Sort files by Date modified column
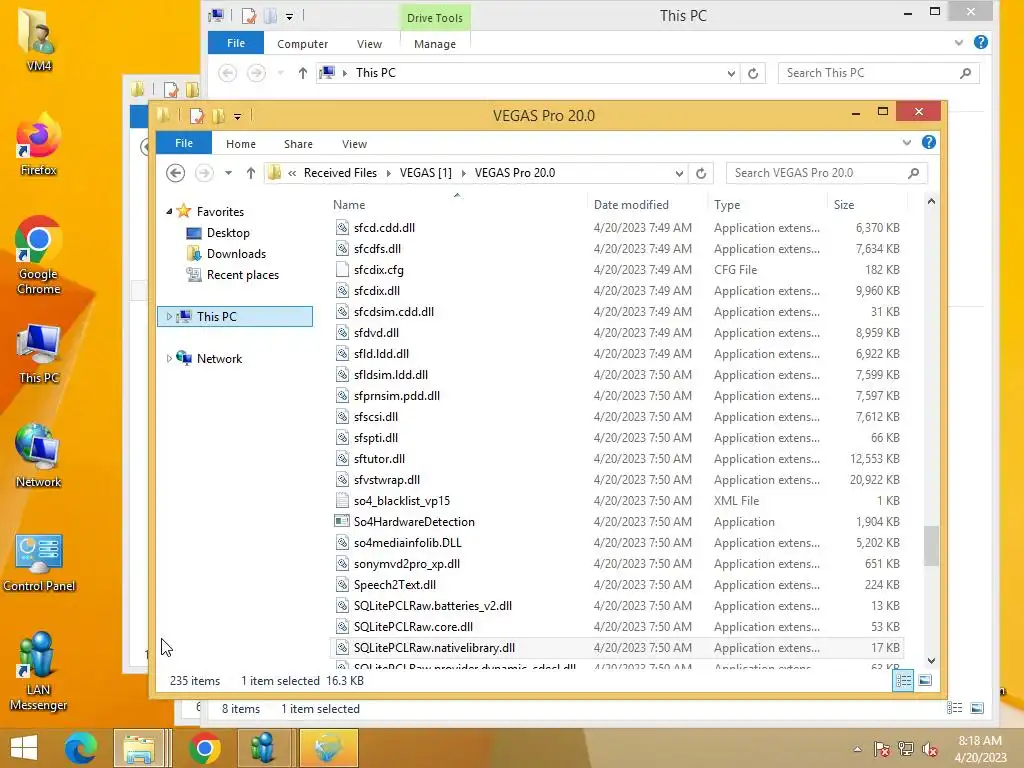This screenshot has width=1024, height=768. click(647, 204)
